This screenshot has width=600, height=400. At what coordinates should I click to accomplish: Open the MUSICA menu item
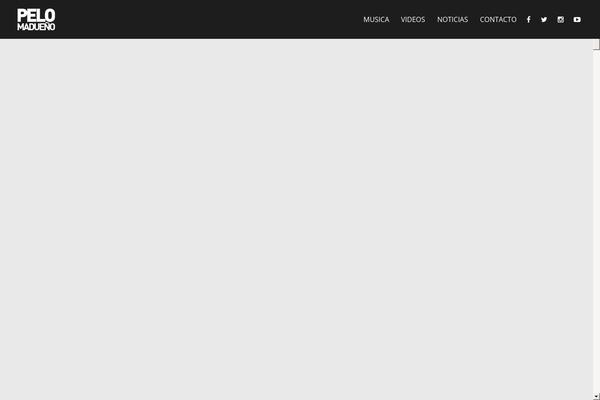[x=376, y=20]
